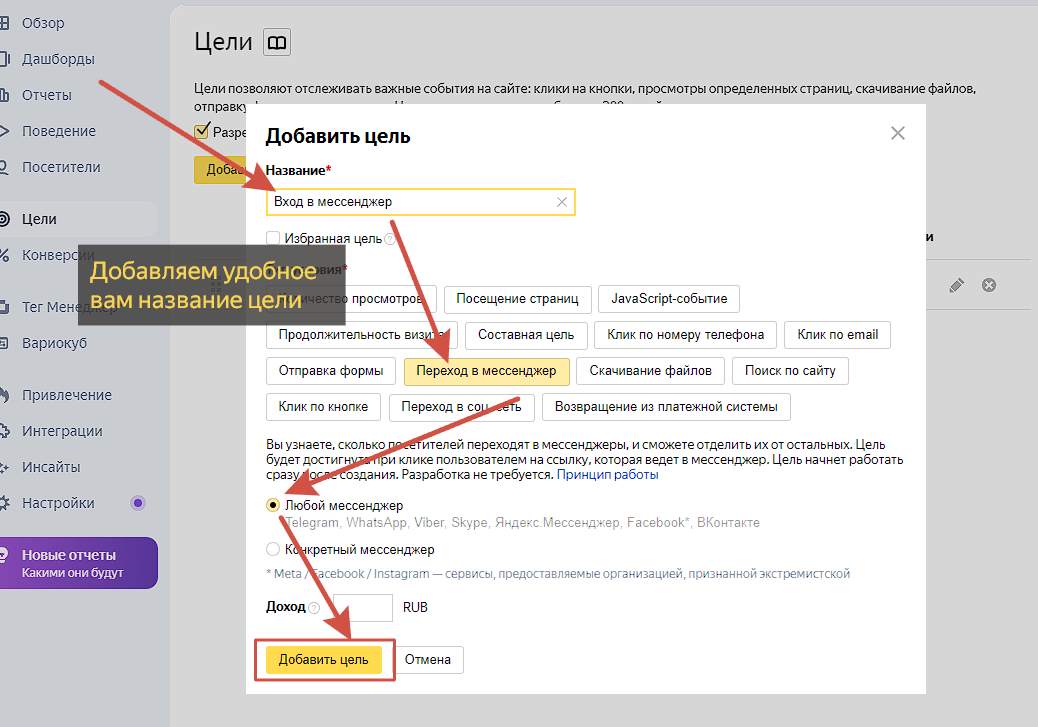Delete goal with cross circle icon
Viewport: 1038px width, 727px height.
click(989, 285)
